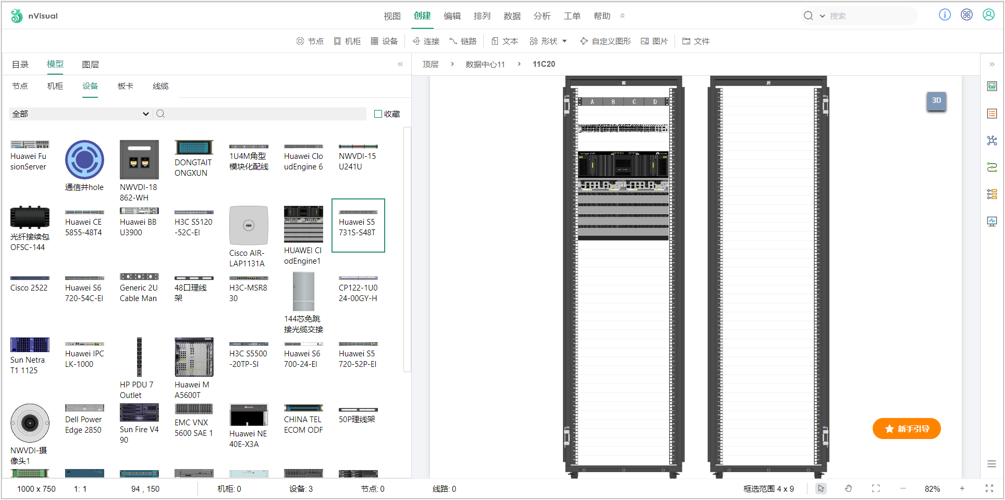Open the 工单 menu

coord(572,16)
